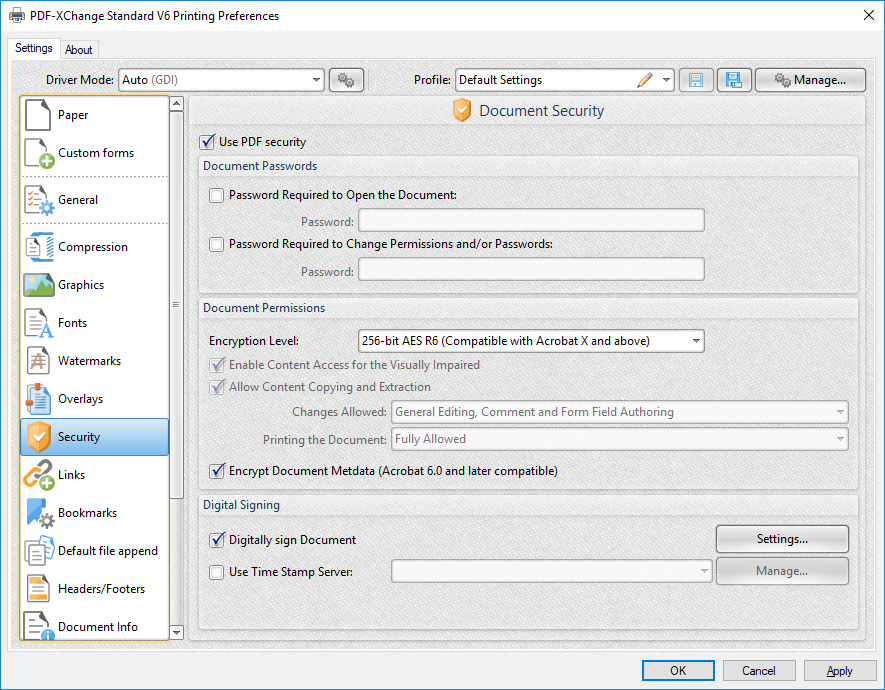
Task: Switch to the About tab
Action: (78, 50)
